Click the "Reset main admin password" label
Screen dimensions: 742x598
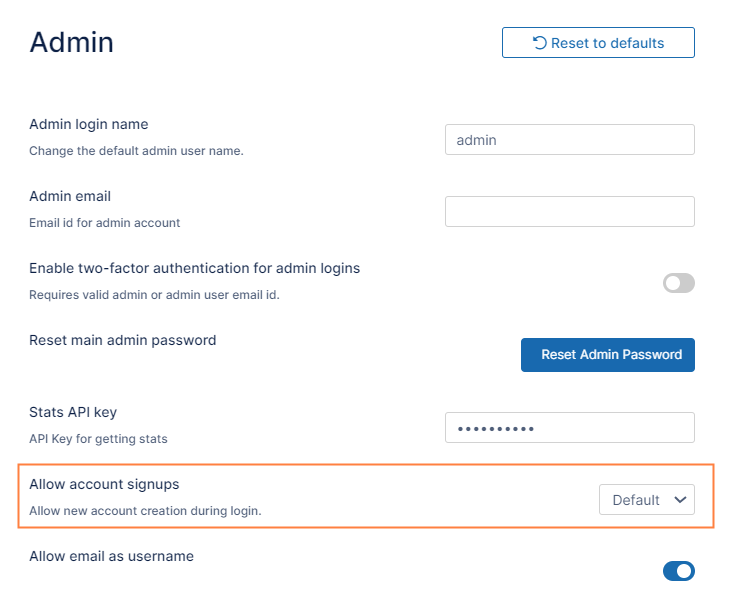[x=122, y=341]
